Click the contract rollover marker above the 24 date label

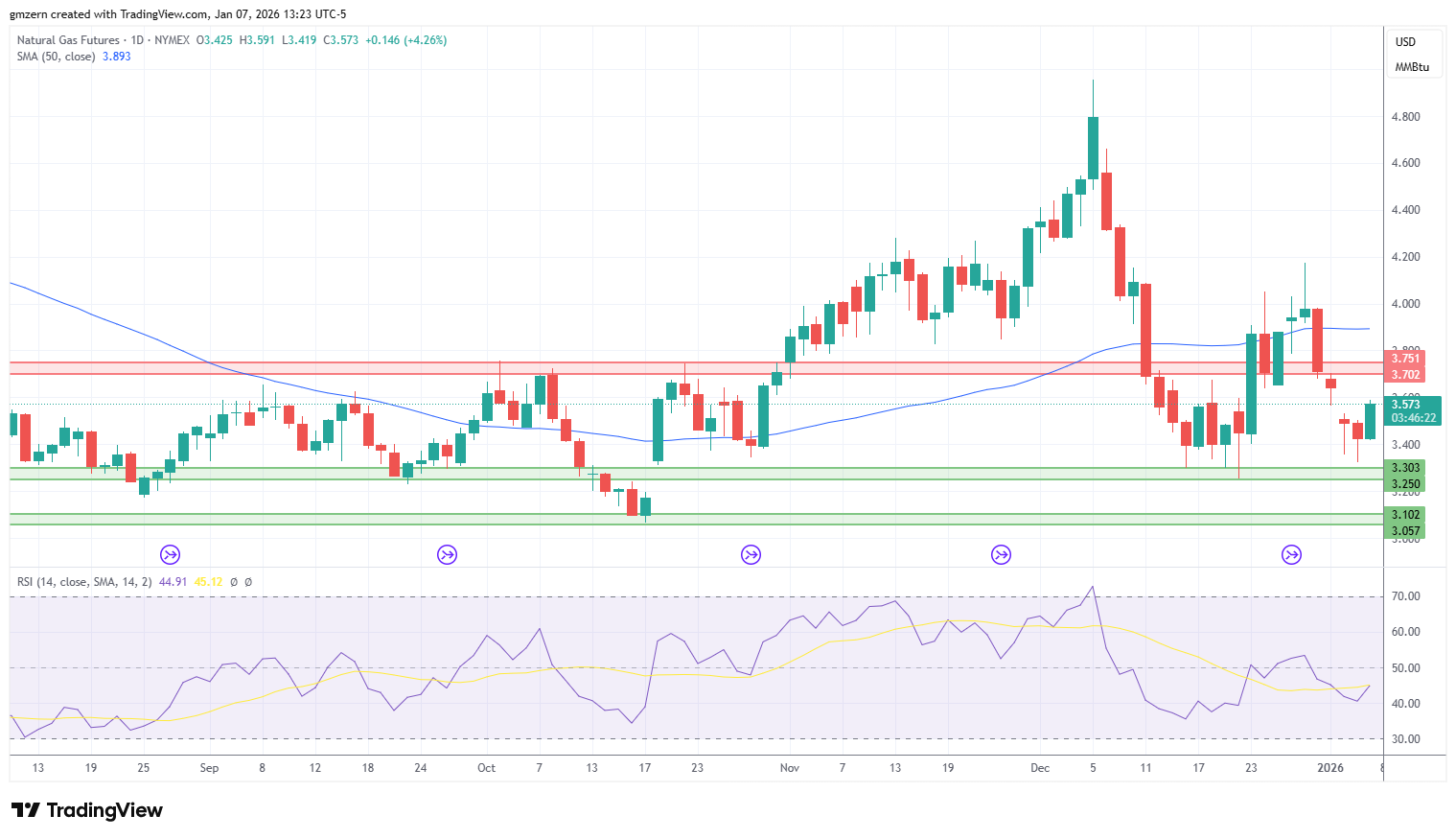[447, 554]
